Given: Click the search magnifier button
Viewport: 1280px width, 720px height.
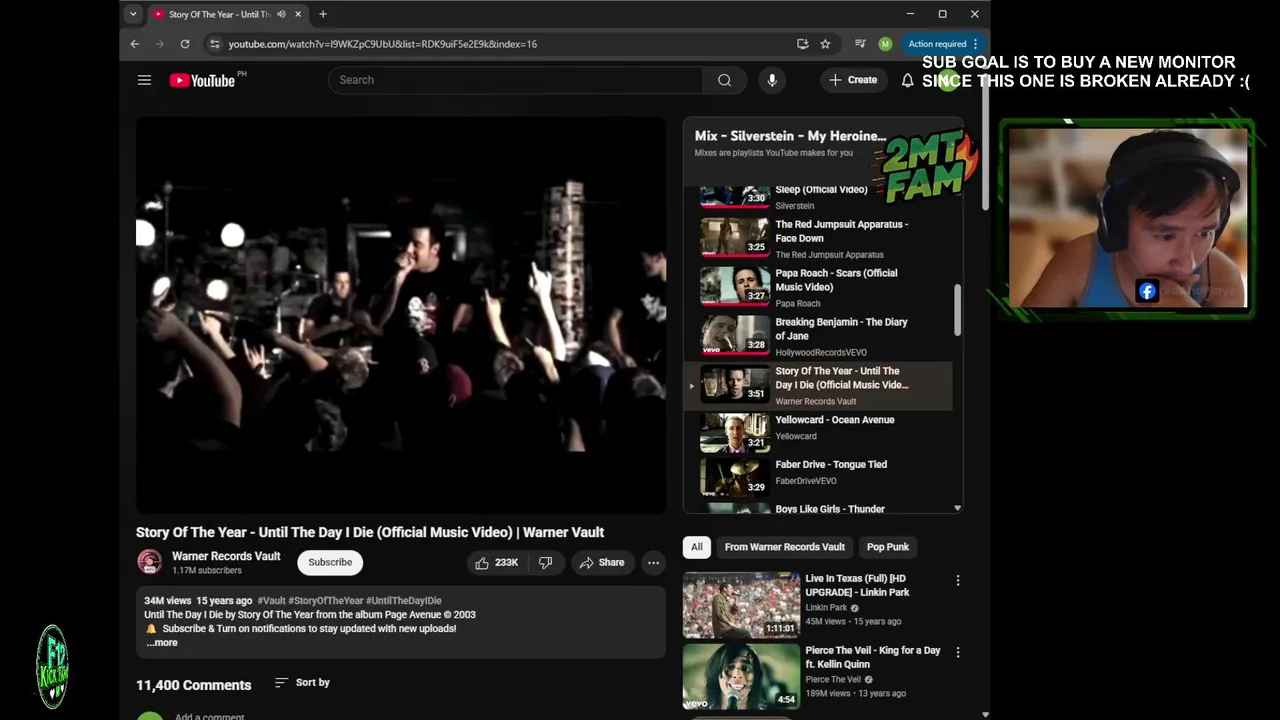Looking at the screenshot, I should [724, 80].
